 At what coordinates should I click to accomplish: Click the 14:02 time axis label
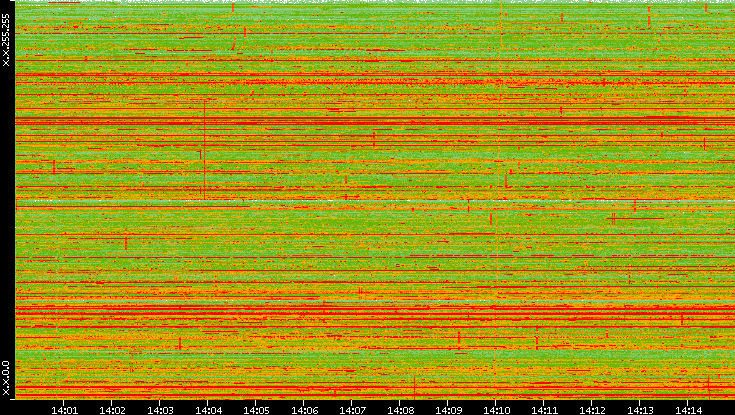[x=112, y=410]
